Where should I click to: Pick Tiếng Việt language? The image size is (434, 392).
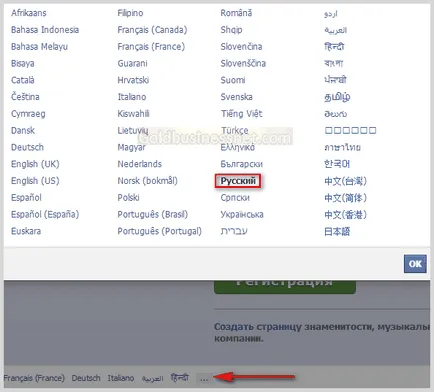pyautogui.click(x=241, y=114)
